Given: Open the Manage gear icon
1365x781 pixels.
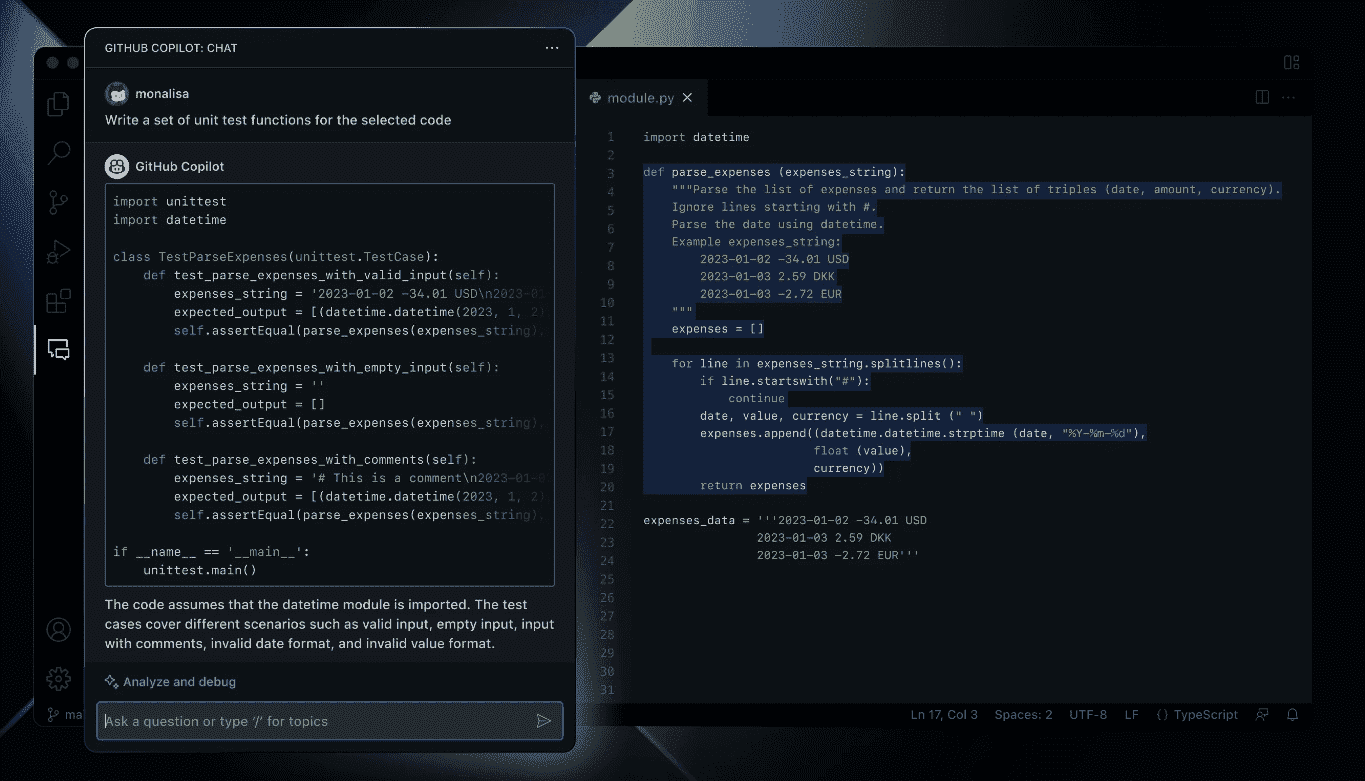Looking at the screenshot, I should click(x=59, y=678).
